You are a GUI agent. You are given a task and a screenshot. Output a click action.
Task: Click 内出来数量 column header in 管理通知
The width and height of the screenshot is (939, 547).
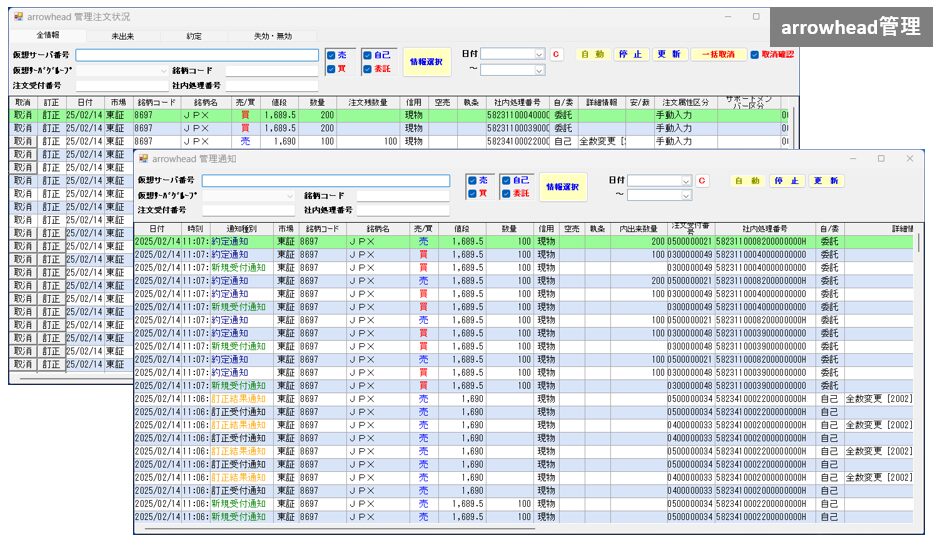[638, 229]
